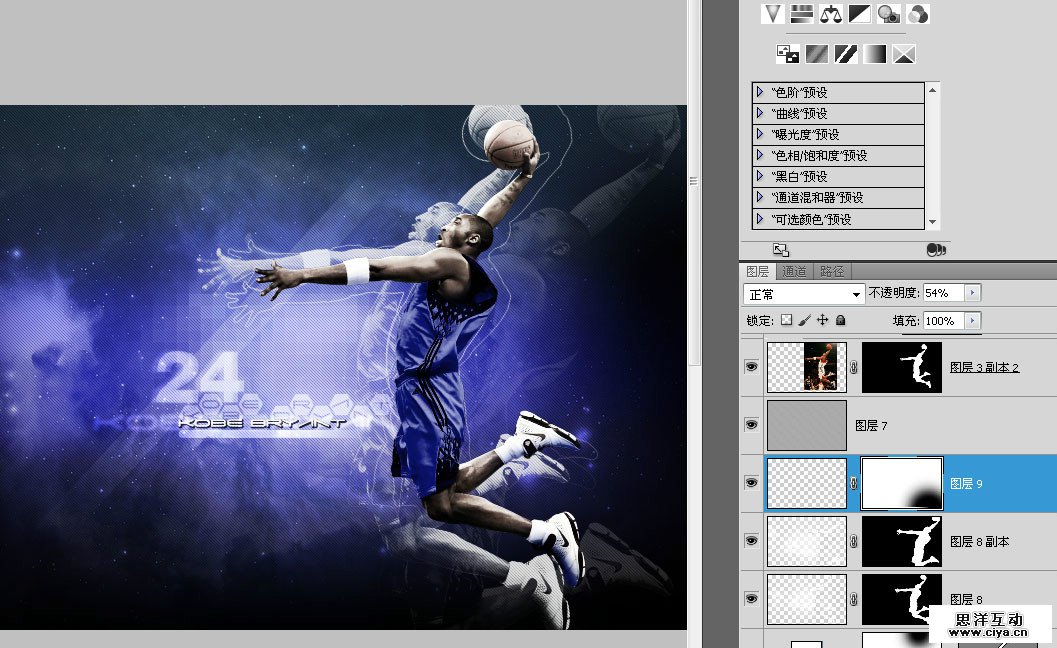Screen dimensions: 1057x648
Task: Open the blend mode dropdown showing 正常
Action: 804,294
